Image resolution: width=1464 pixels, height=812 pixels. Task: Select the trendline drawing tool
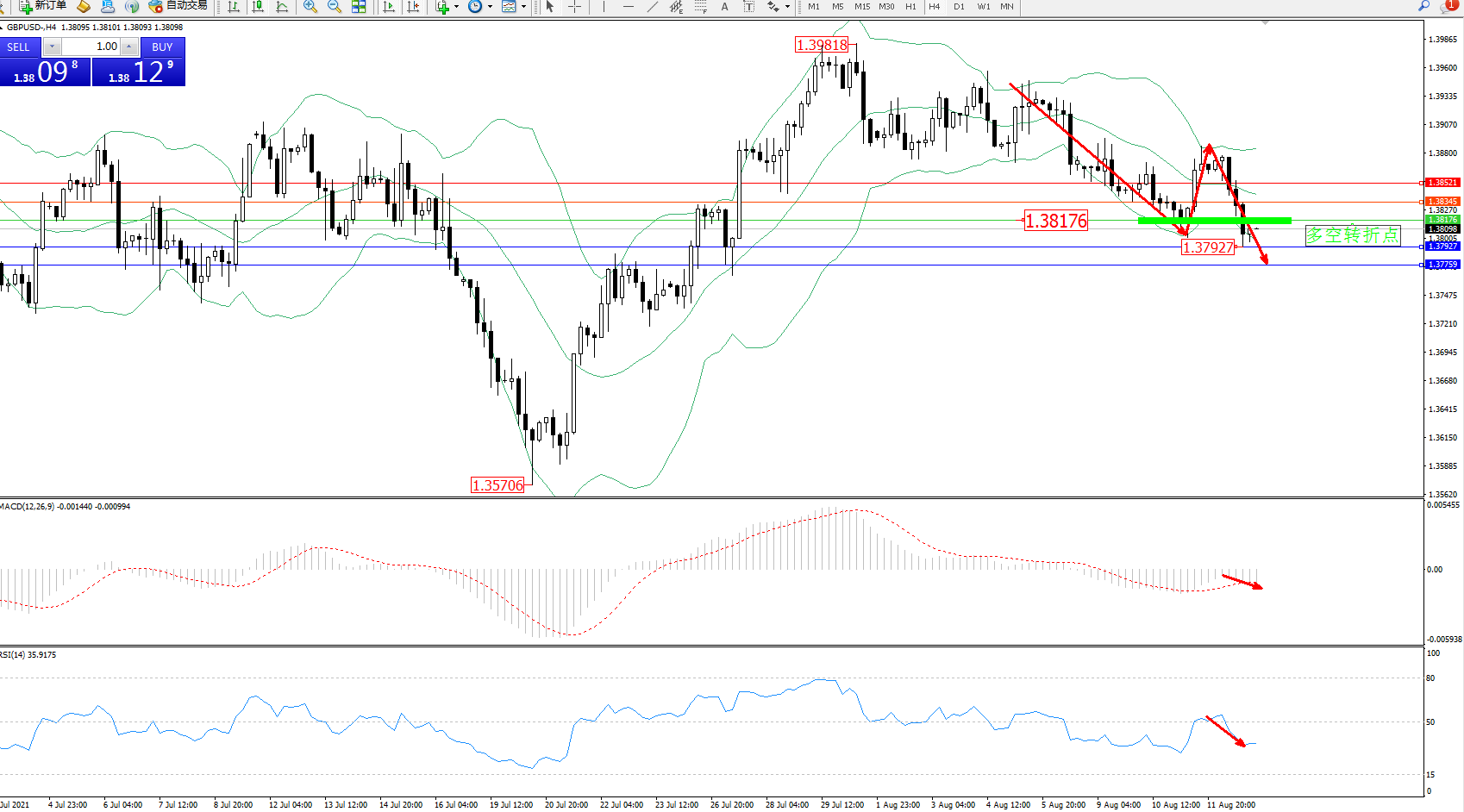pos(653,7)
